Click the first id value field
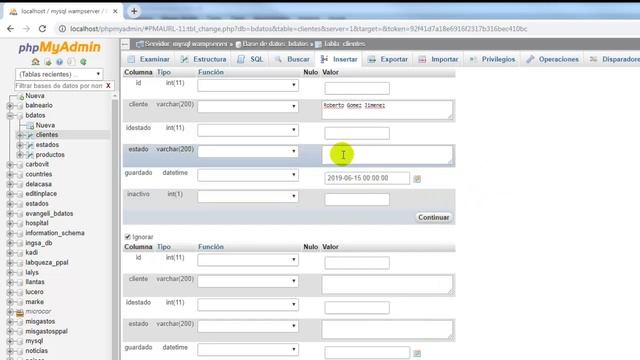 point(357,88)
